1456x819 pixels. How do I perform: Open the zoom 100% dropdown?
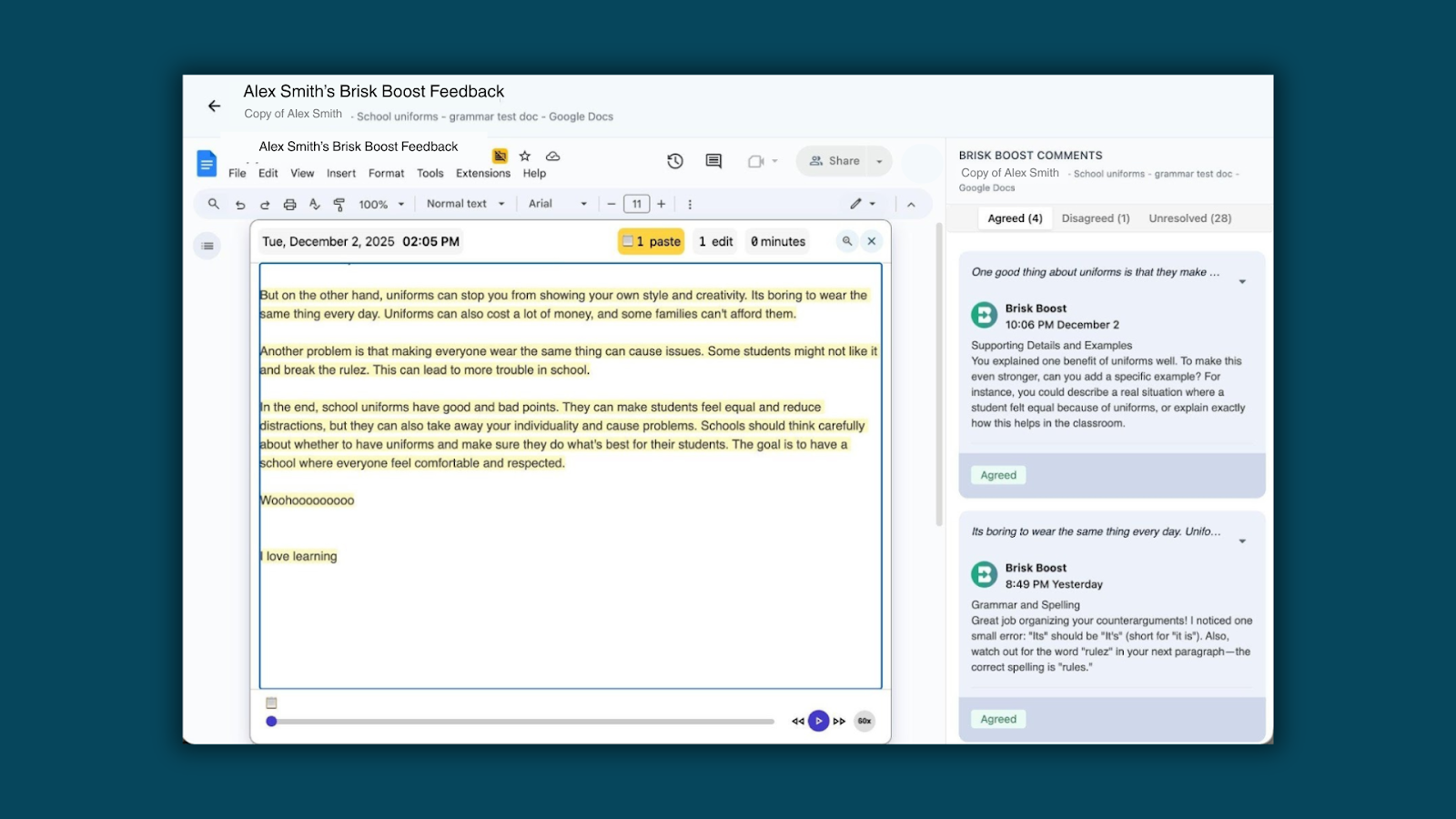coord(381,205)
